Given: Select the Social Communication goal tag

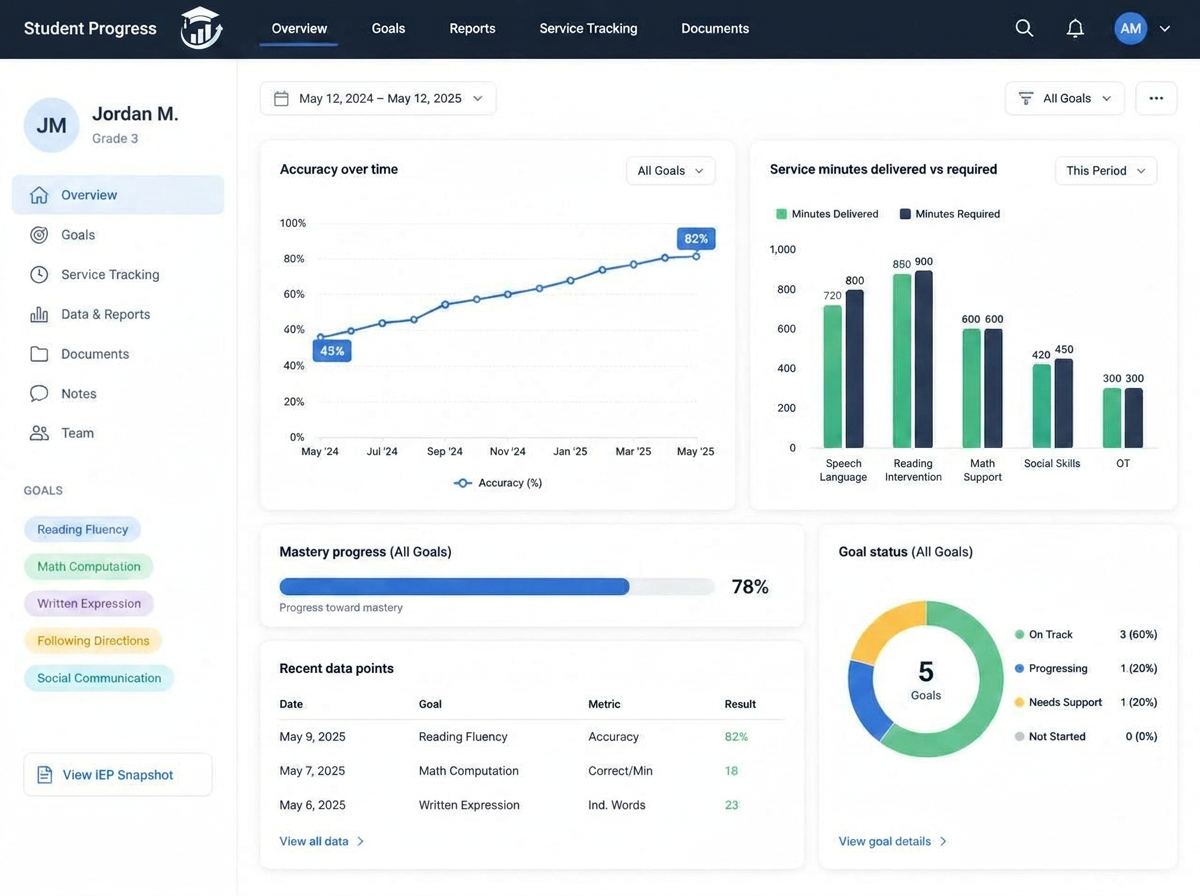Looking at the screenshot, I should click(x=99, y=678).
